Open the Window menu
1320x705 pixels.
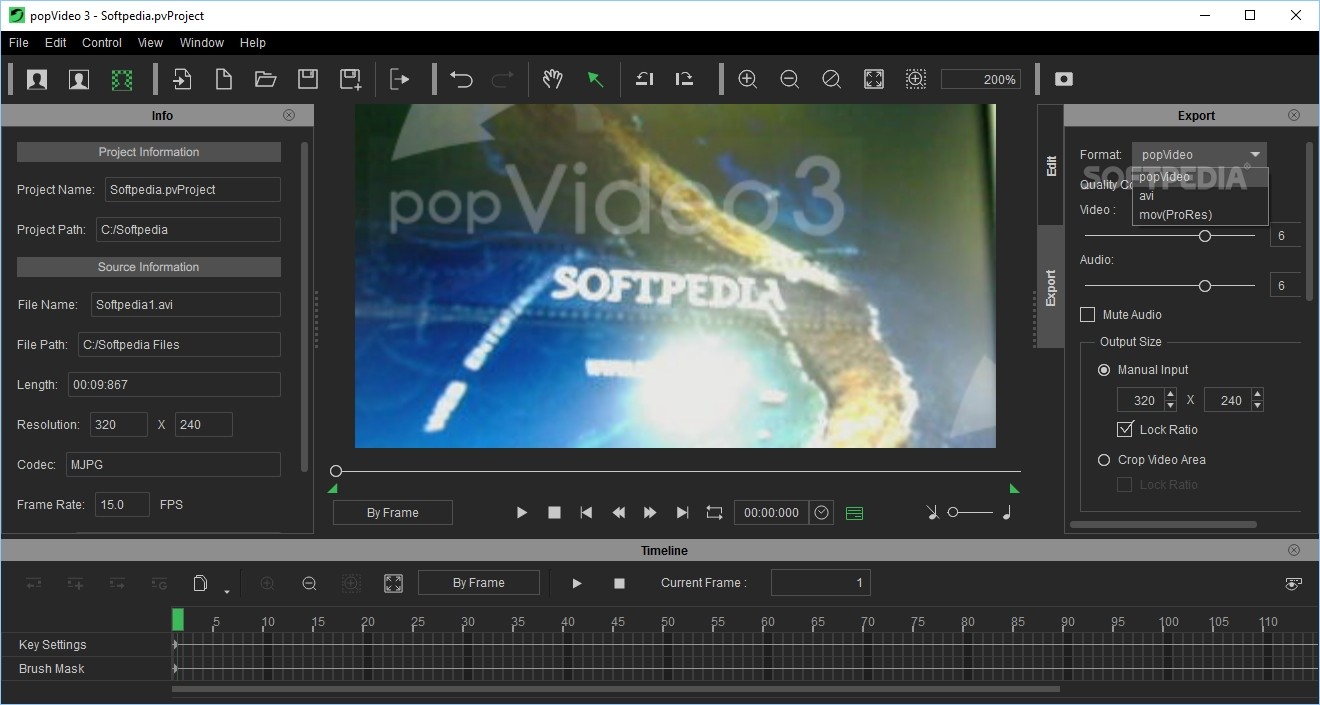point(202,43)
